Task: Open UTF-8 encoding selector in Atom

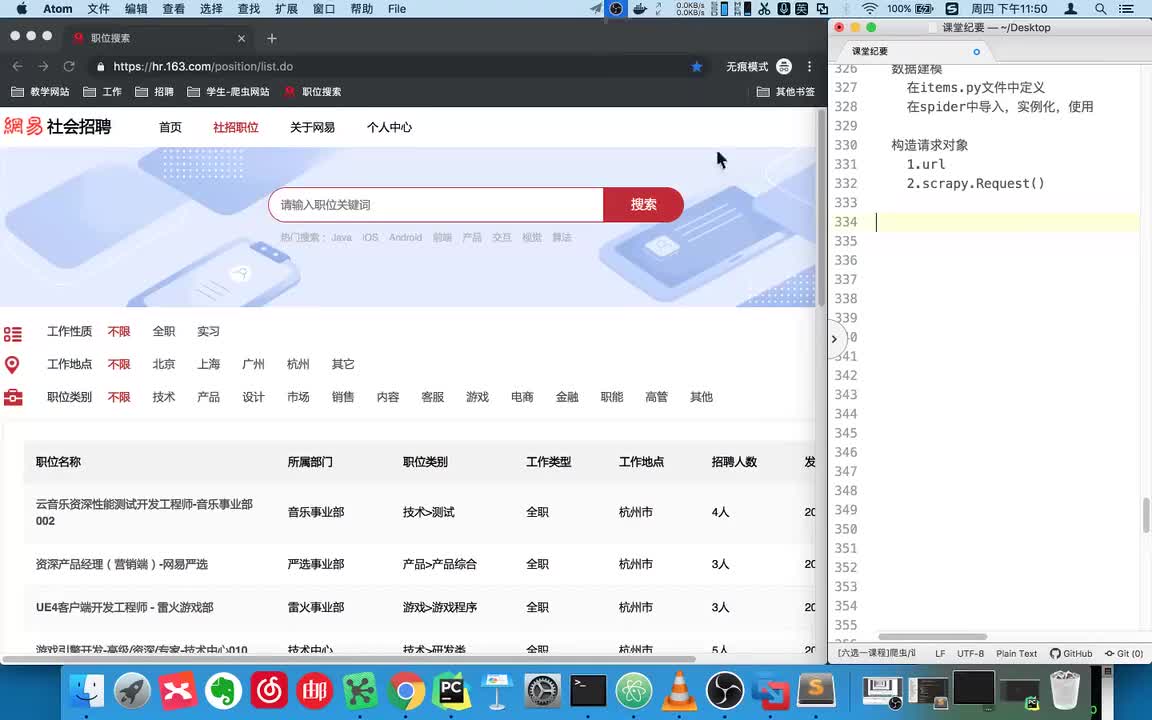Action: tap(970, 653)
